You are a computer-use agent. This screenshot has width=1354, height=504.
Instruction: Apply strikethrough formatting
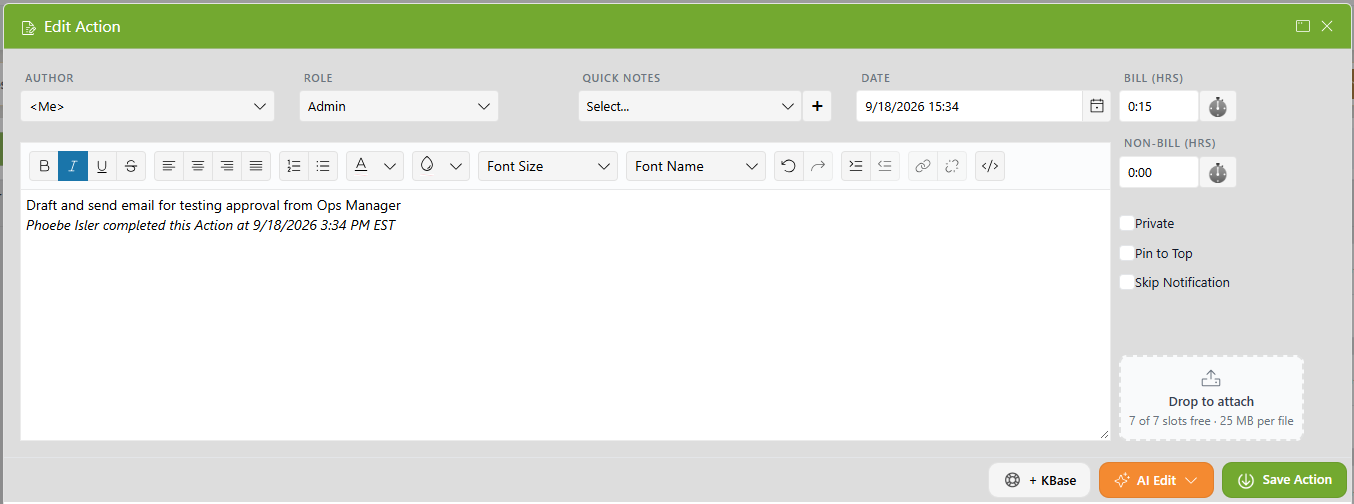[131, 166]
